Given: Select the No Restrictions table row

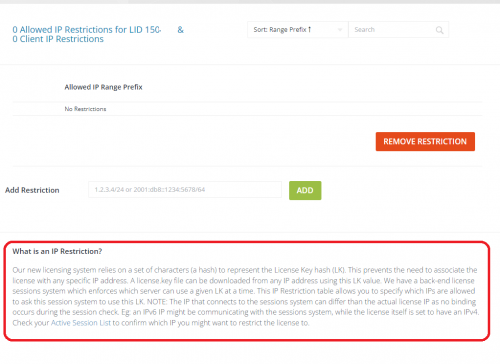Looking at the screenshot, I should coord(247,109).
